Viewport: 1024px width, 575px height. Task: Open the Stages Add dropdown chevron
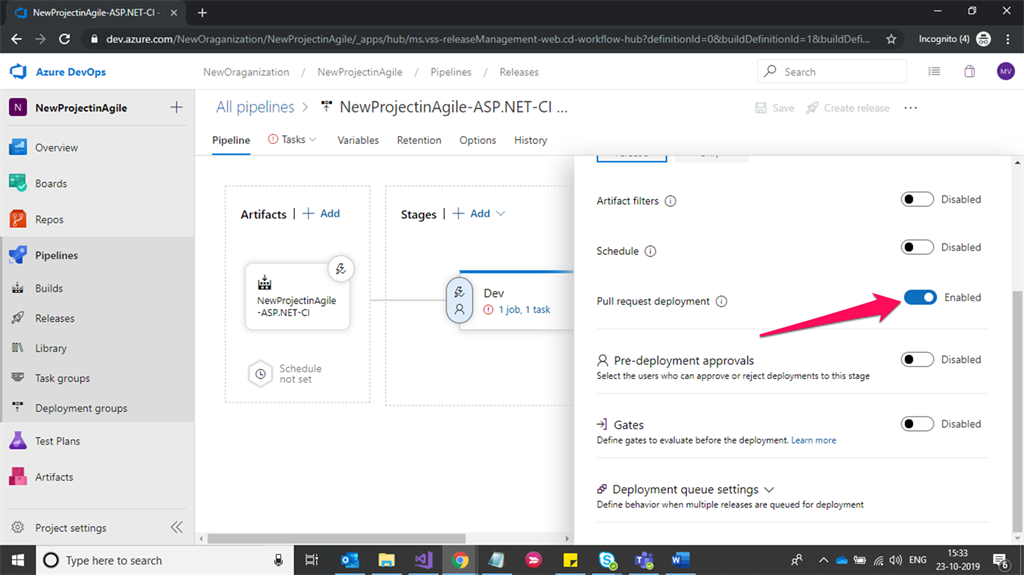tap(500, 214)
